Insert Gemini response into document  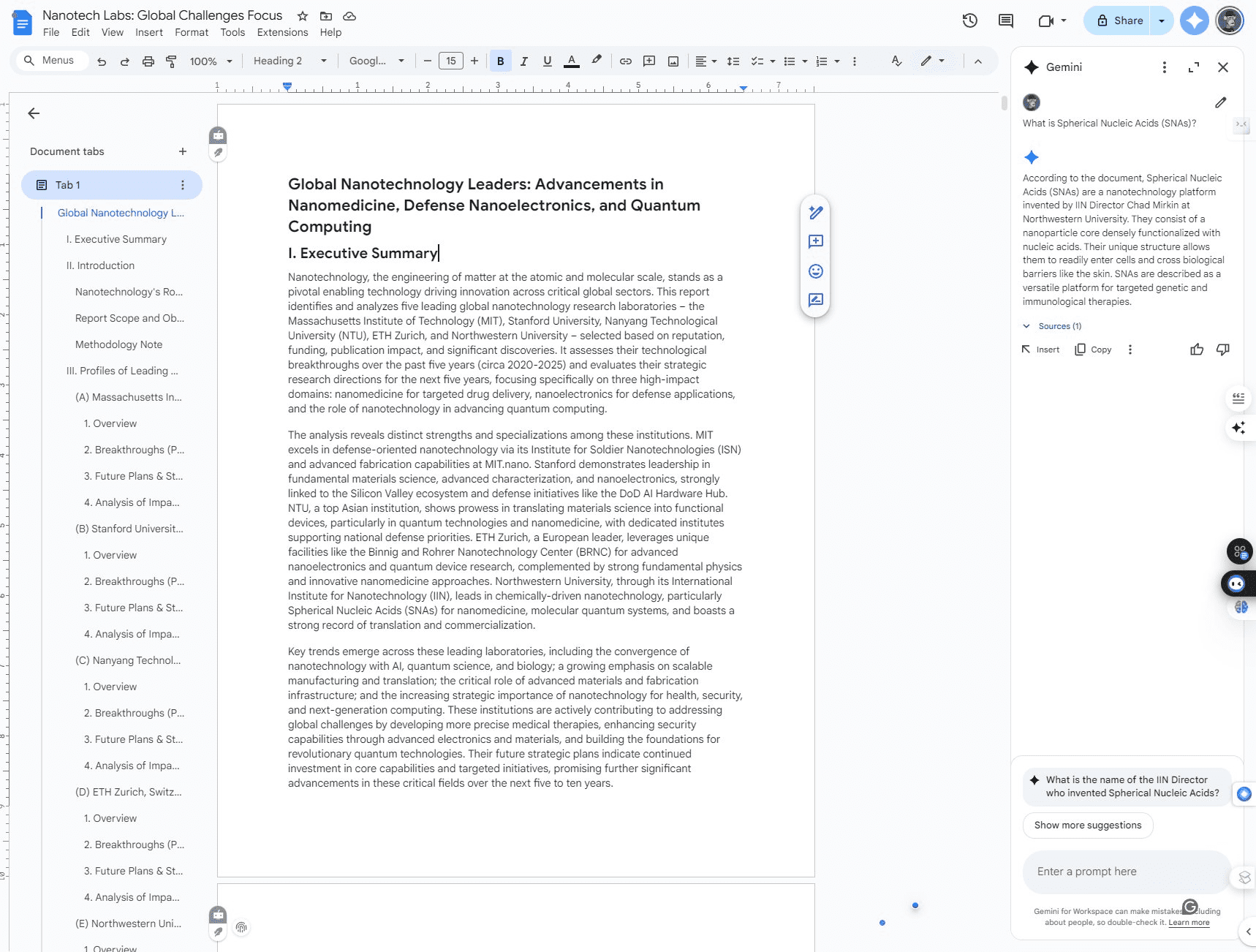tap(1040, 350)
